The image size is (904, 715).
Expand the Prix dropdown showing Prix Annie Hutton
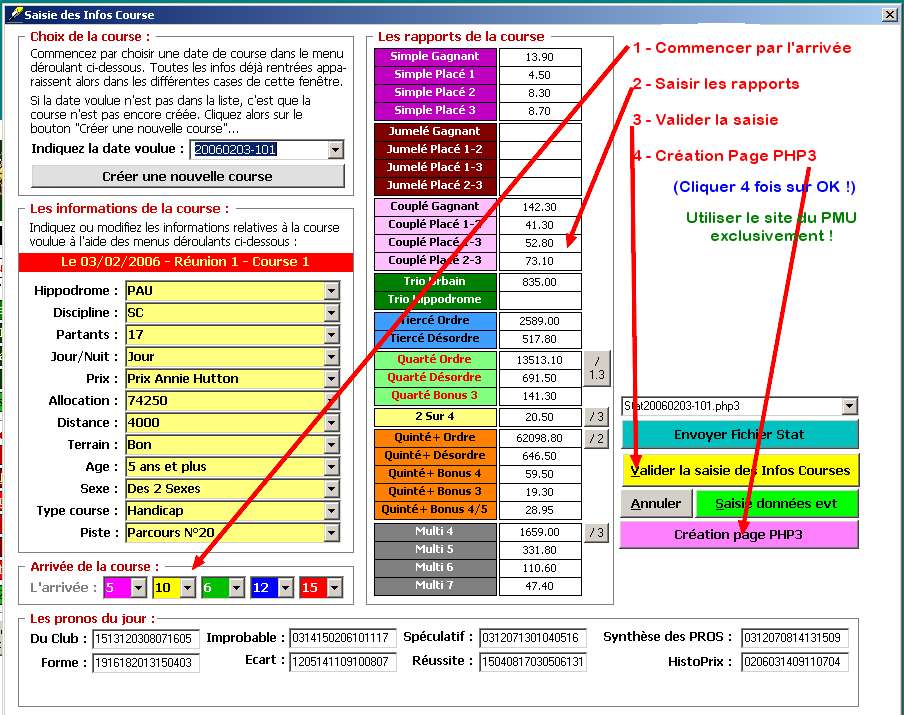point(332,379)
